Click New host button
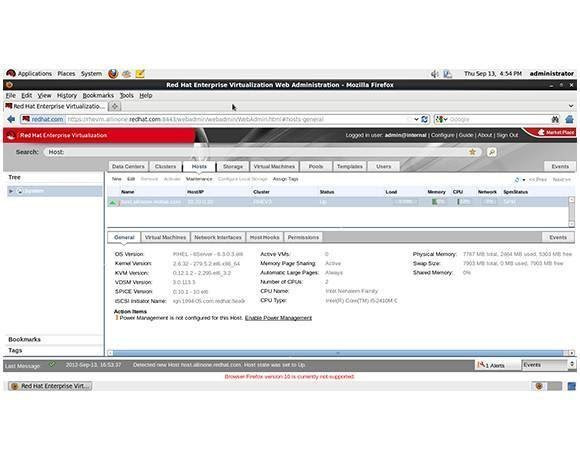Image resolution: width=580 pixels, height=460 pixels. coord(117,179)
